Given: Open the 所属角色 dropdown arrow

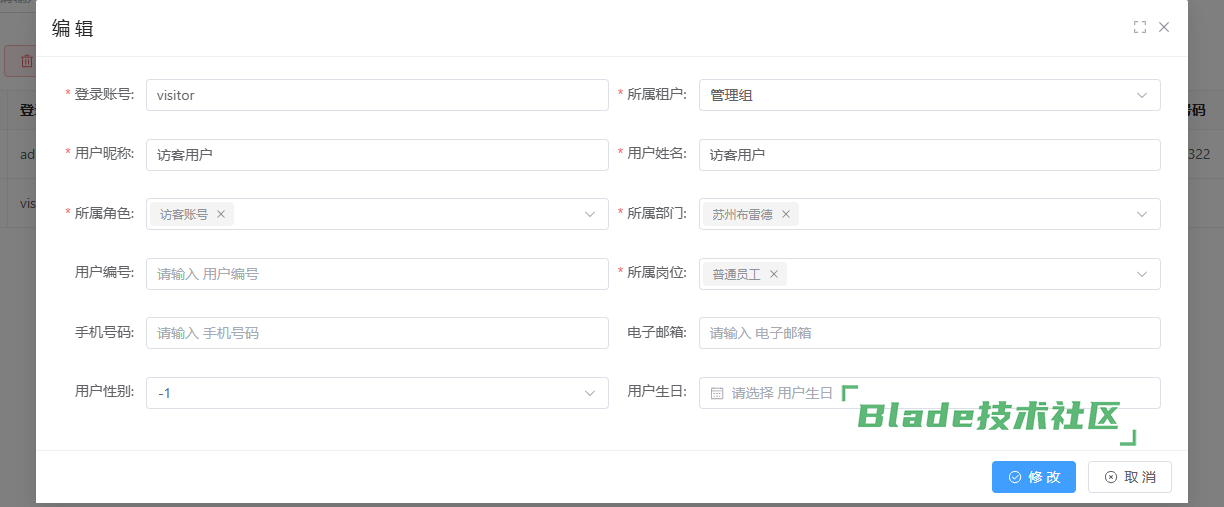Looking at the screenshot, I should pyautogui.click(x=590, y=214).
